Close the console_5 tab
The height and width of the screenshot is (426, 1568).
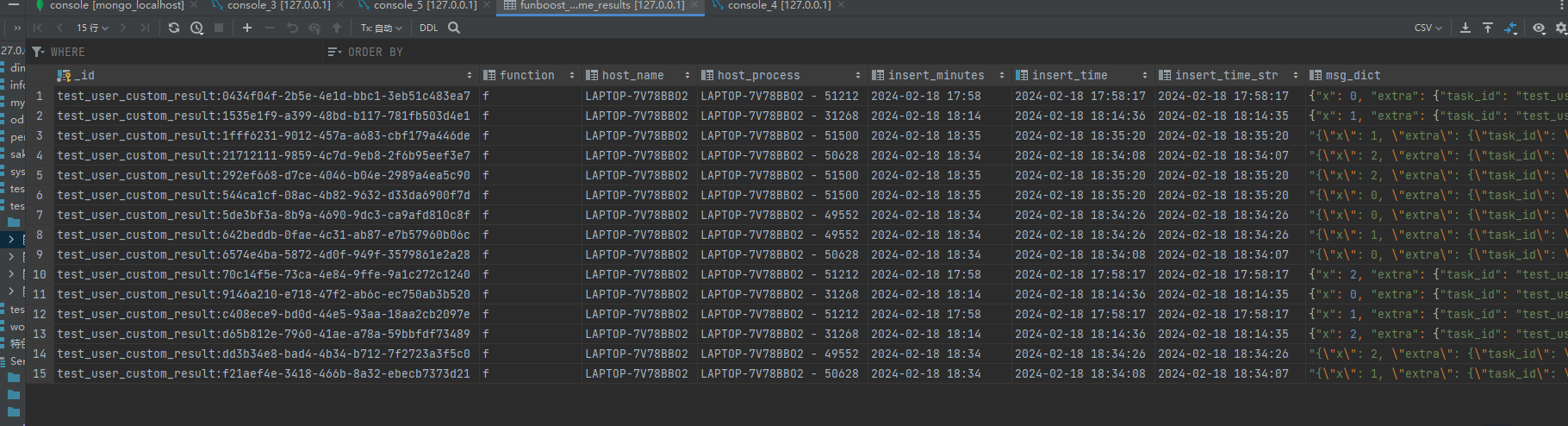tap(487, 5)
